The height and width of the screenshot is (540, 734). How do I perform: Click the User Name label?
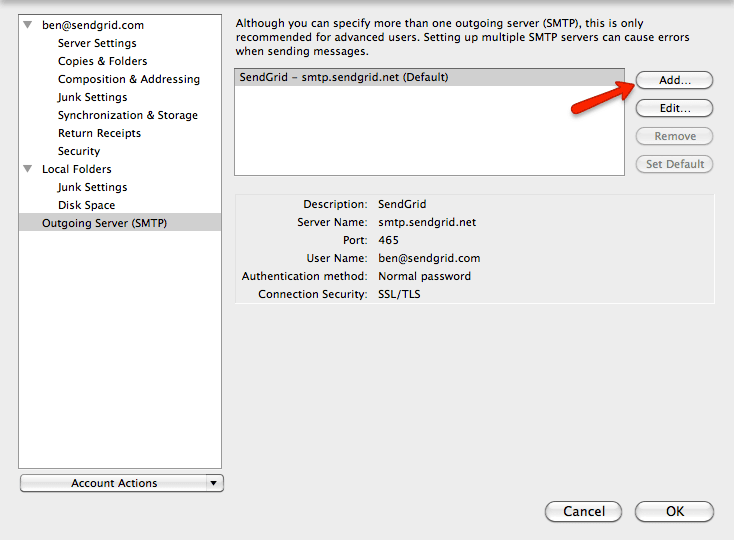click(x=337, y=258)
